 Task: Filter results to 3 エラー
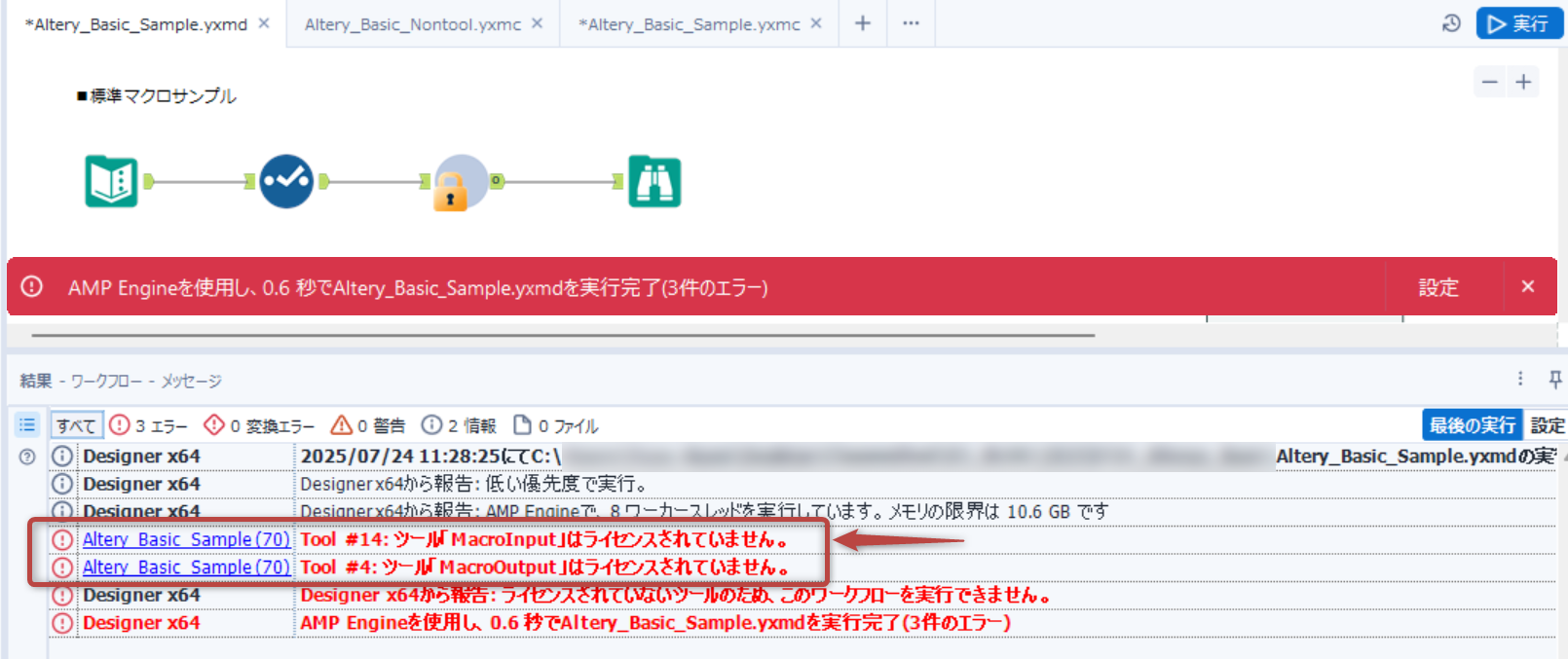(x=148, y=425)
